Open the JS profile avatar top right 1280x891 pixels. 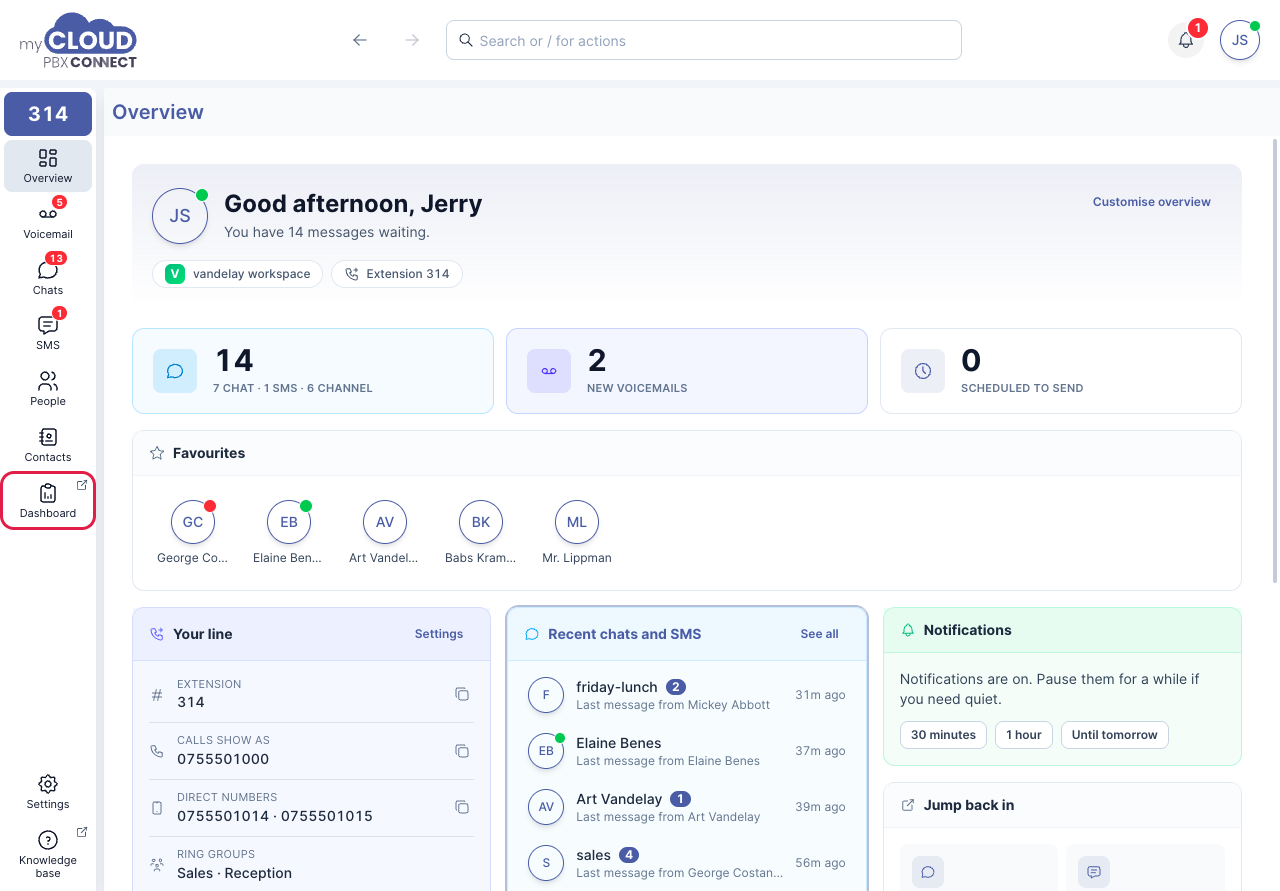(x=1240, y=40)
